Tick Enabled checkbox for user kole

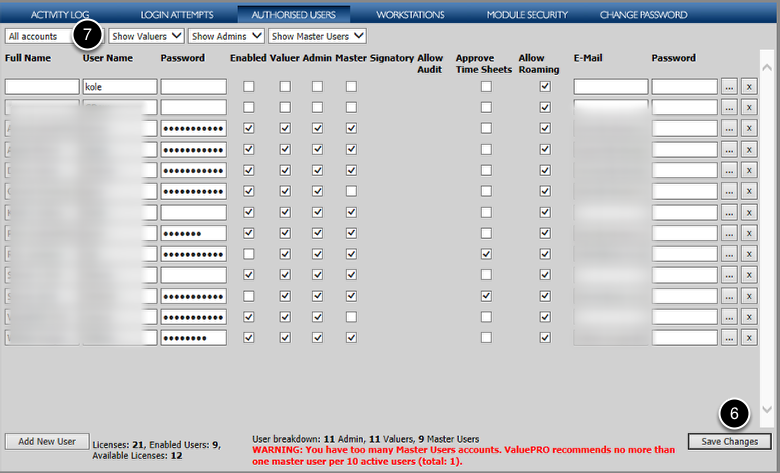[249, 87]
